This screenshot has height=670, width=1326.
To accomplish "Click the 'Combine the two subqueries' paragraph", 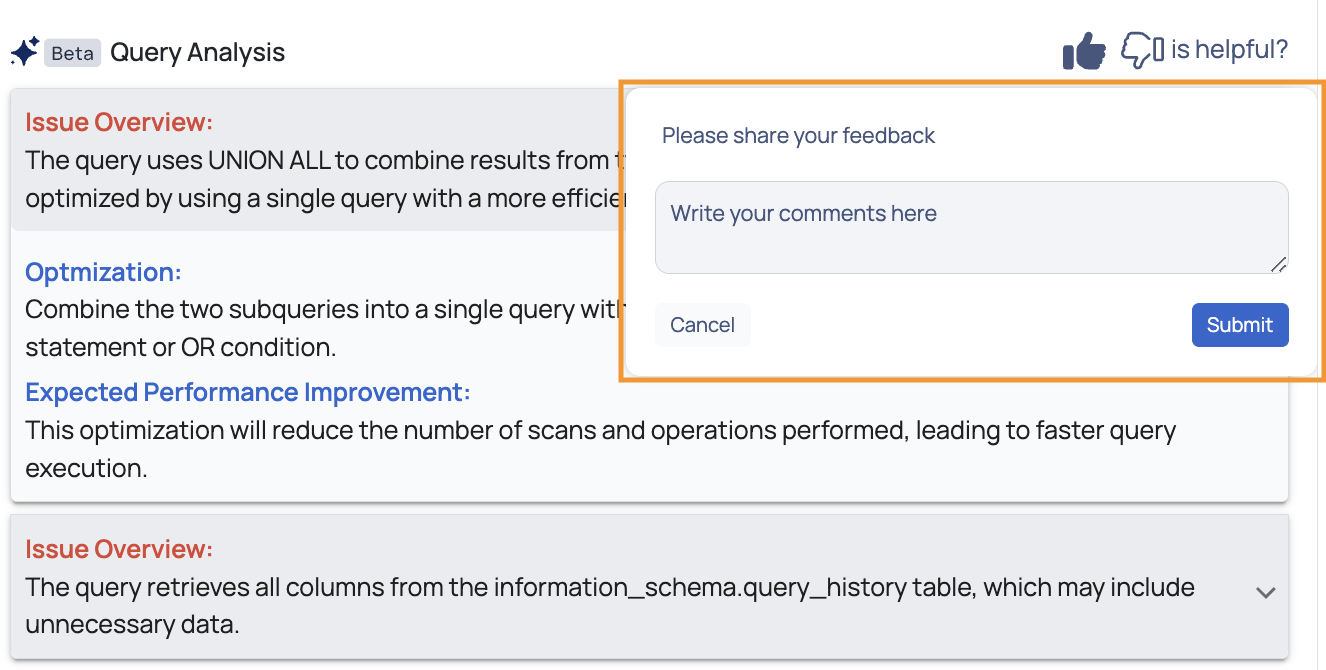I will (x=323, y=328).
